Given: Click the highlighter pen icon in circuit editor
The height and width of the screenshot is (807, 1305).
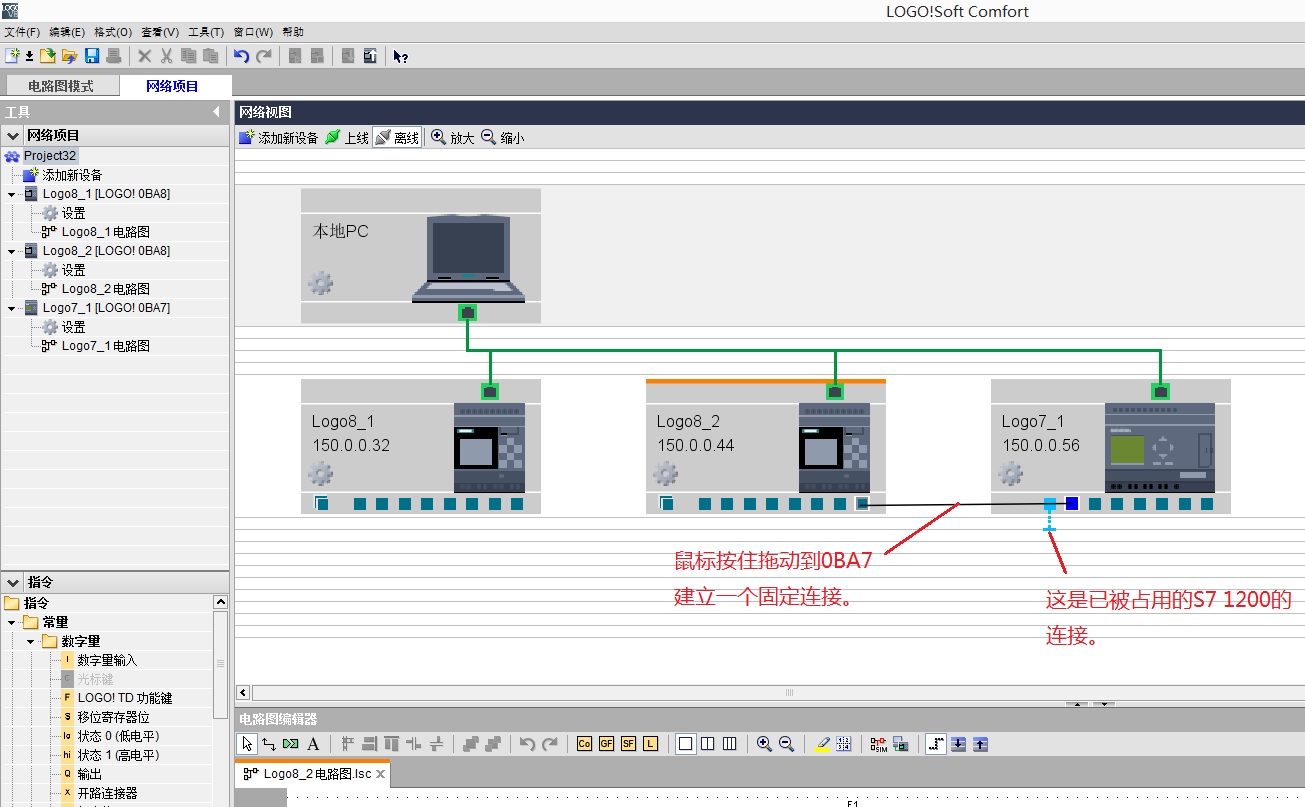Looking at the screenshot, I should pyautogui.click(x=822, y=743).
